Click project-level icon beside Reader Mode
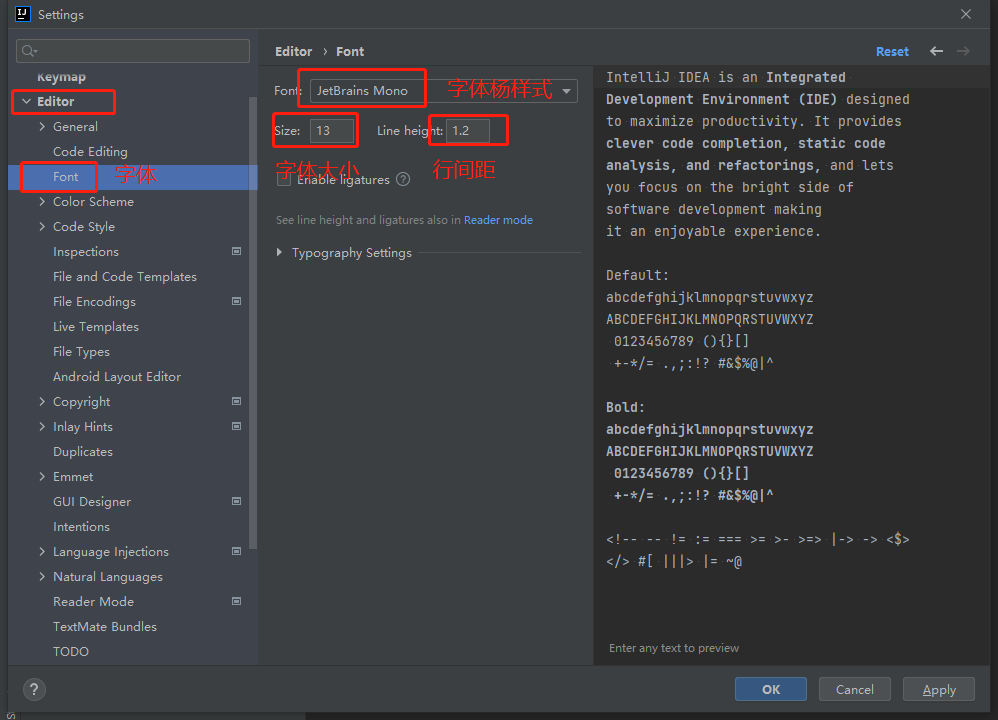The image size is (998, 720). (x=236, y=602)
